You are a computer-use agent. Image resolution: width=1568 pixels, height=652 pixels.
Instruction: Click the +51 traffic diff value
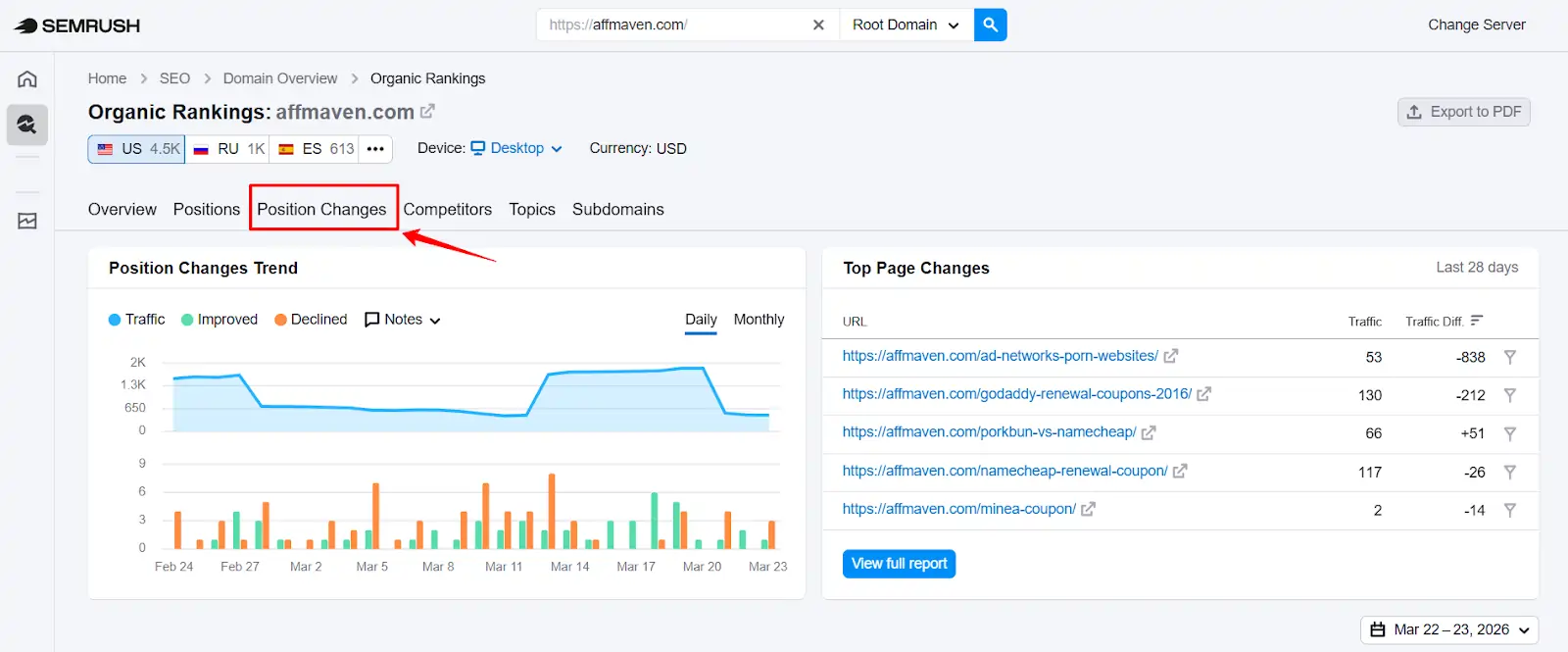click(1472, 433)
